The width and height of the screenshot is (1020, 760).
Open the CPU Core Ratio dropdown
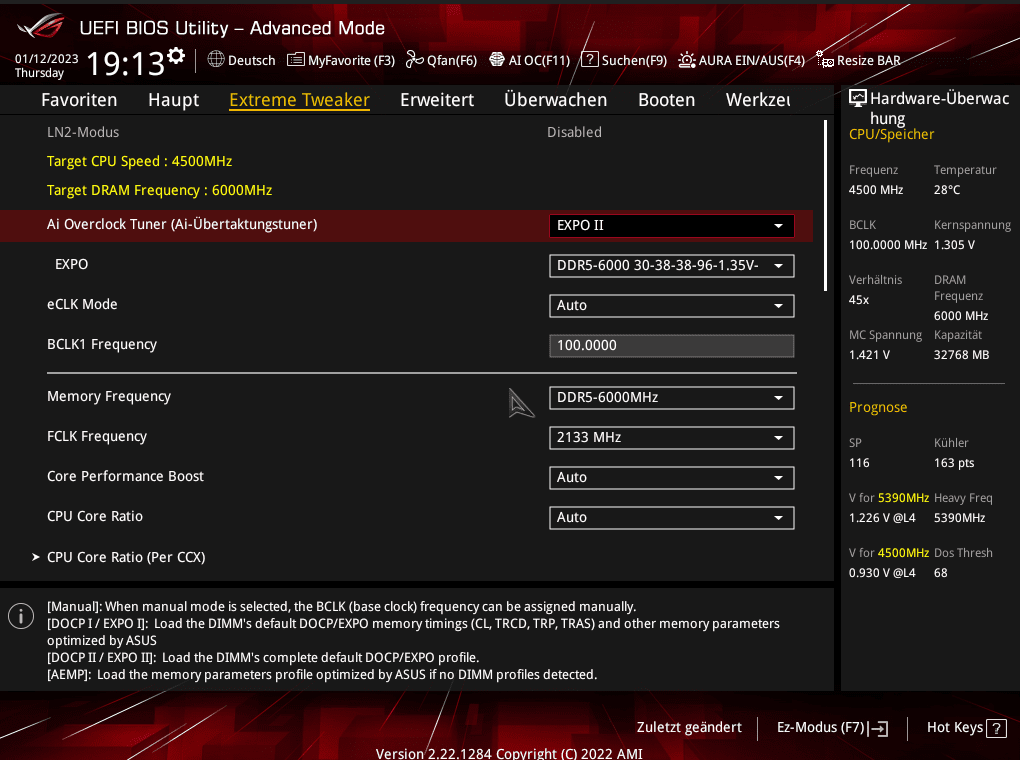coord(671,518)
